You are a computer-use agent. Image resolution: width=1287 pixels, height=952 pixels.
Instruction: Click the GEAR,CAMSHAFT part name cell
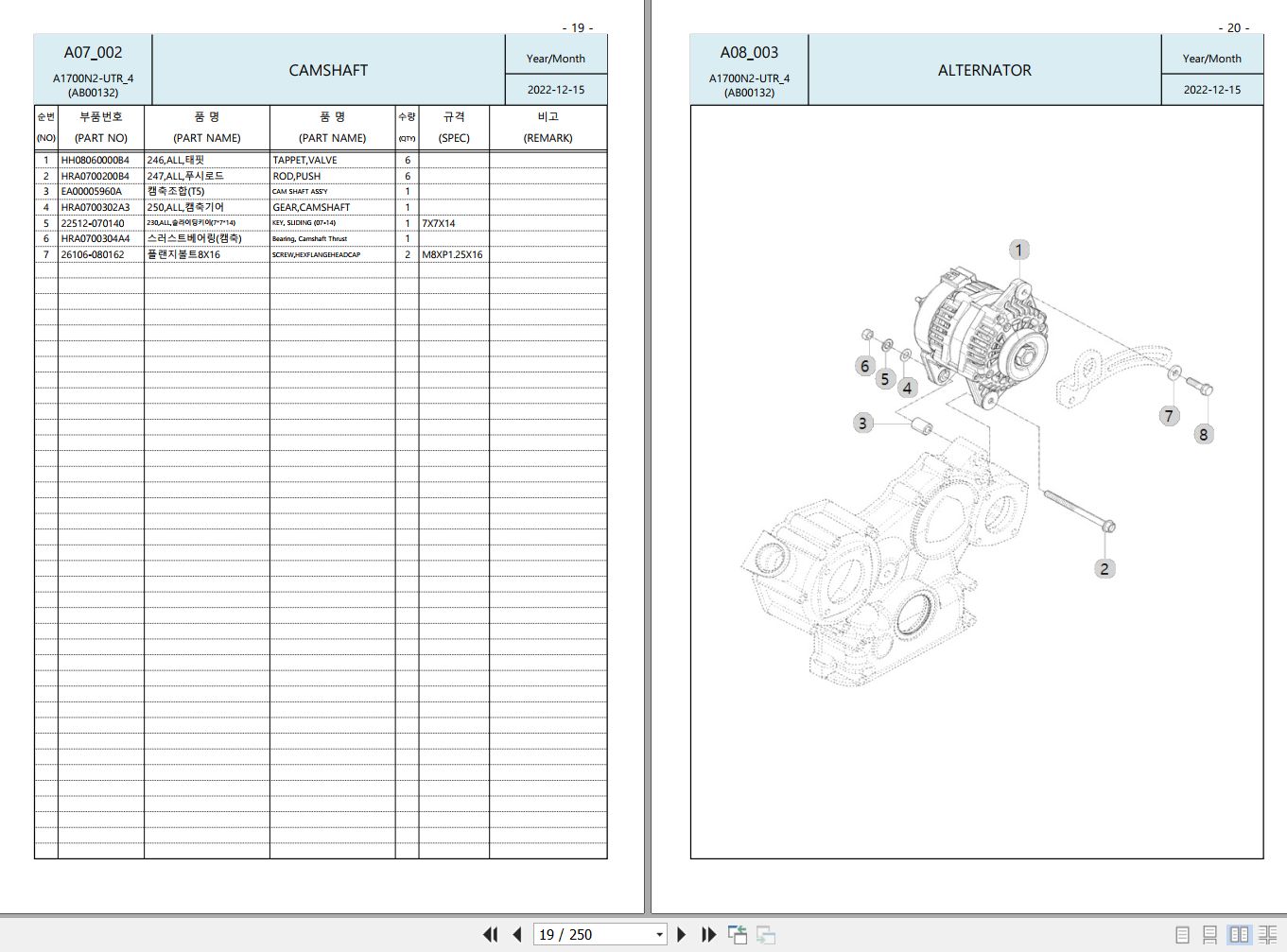pos(311,208)
